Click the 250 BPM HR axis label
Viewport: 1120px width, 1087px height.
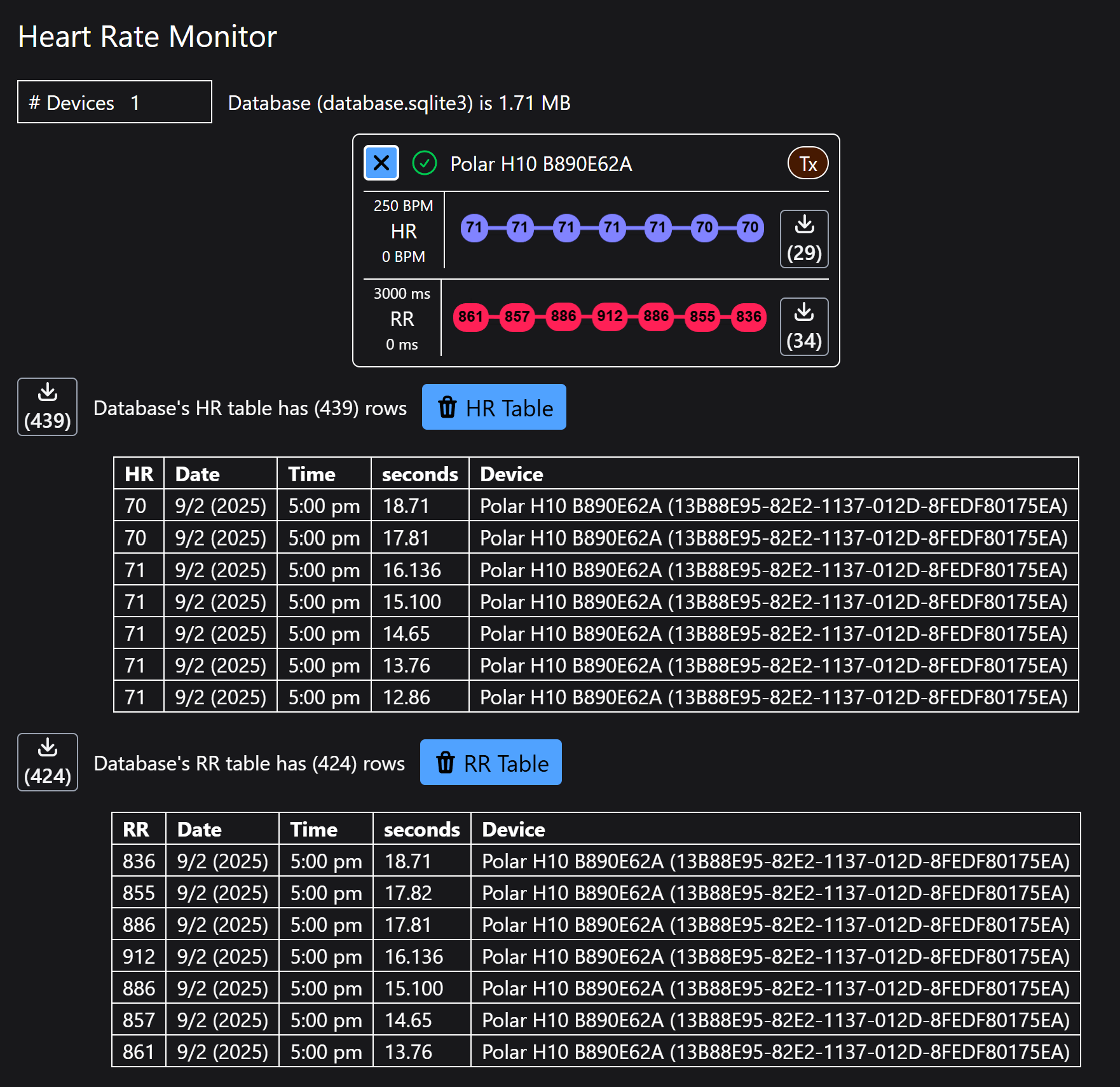[403, 205]
